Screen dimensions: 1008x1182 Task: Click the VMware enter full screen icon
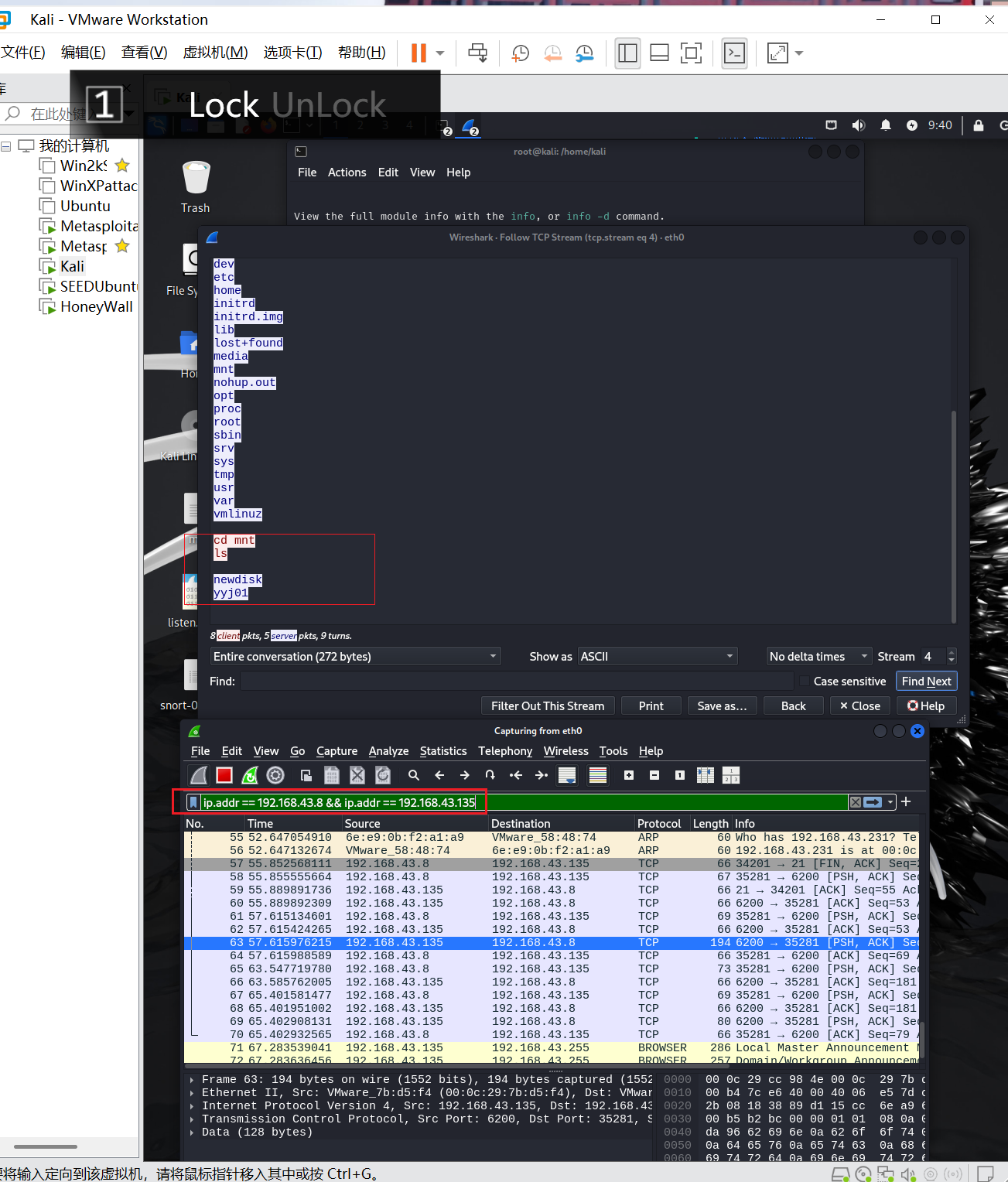(691, 53)
